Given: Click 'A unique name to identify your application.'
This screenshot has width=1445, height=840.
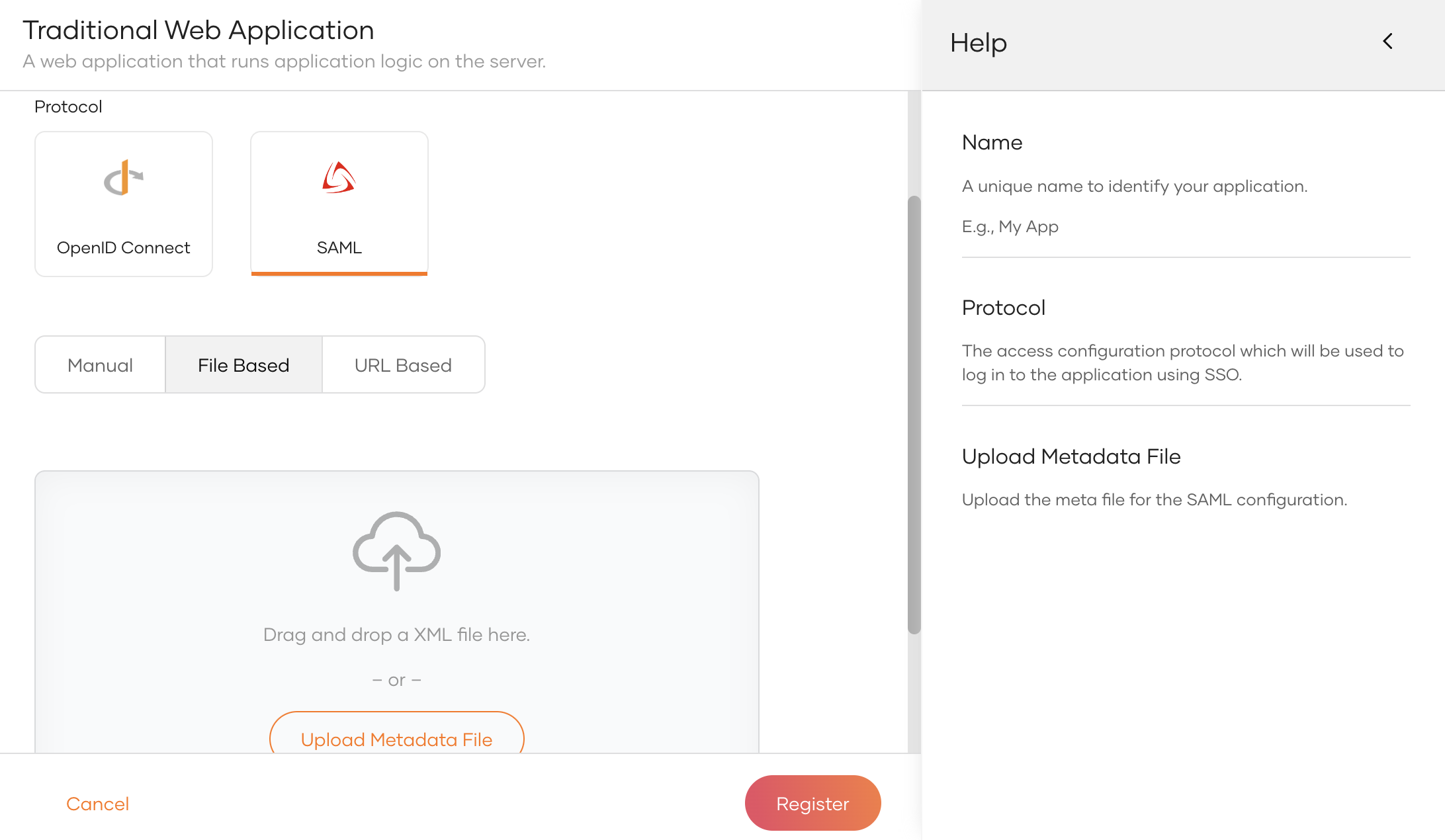Looking at the screenshot, I should pos(1135,186).
